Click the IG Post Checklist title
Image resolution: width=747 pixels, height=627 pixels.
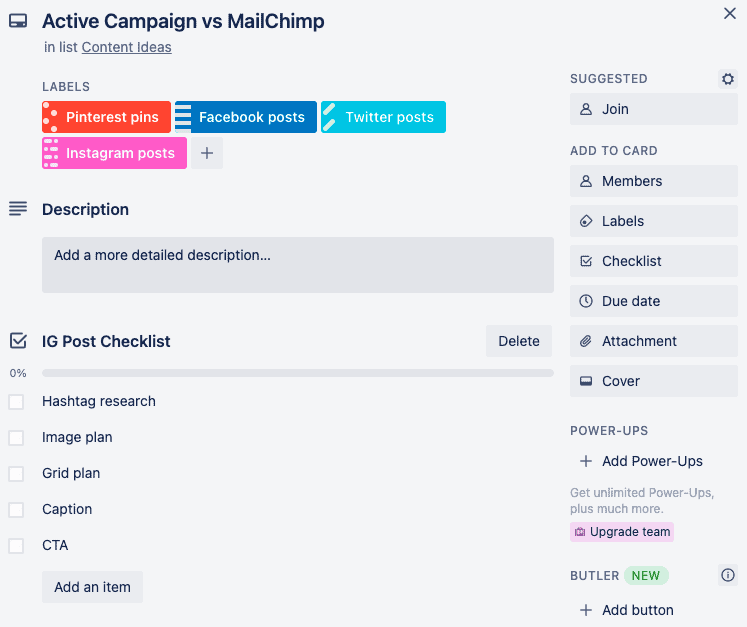click(106, 341)
